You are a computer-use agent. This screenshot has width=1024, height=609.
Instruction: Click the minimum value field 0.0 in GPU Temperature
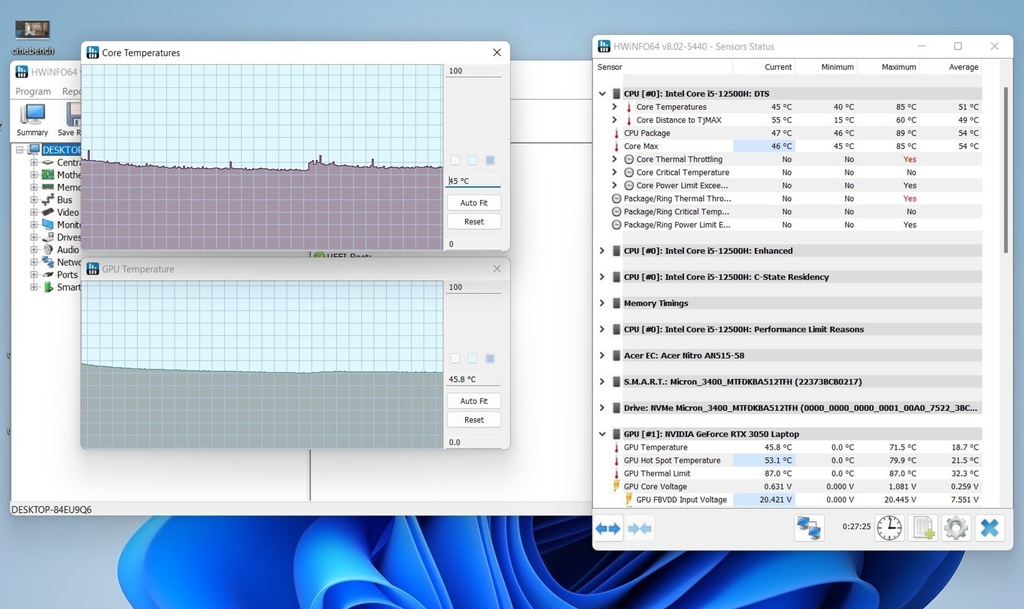pos(473,442)
